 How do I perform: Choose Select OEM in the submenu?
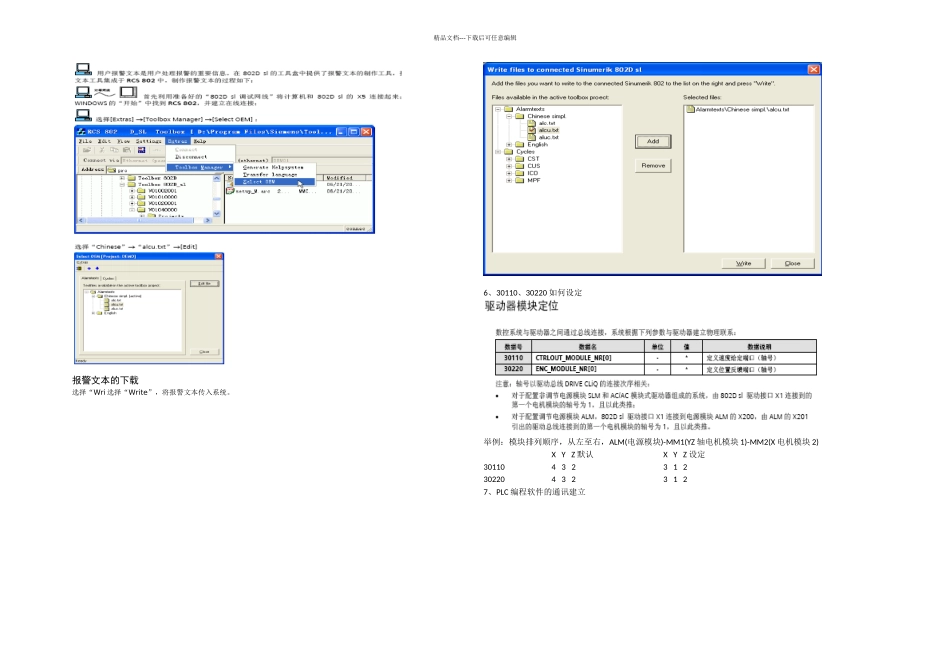[x=274, y=182]
